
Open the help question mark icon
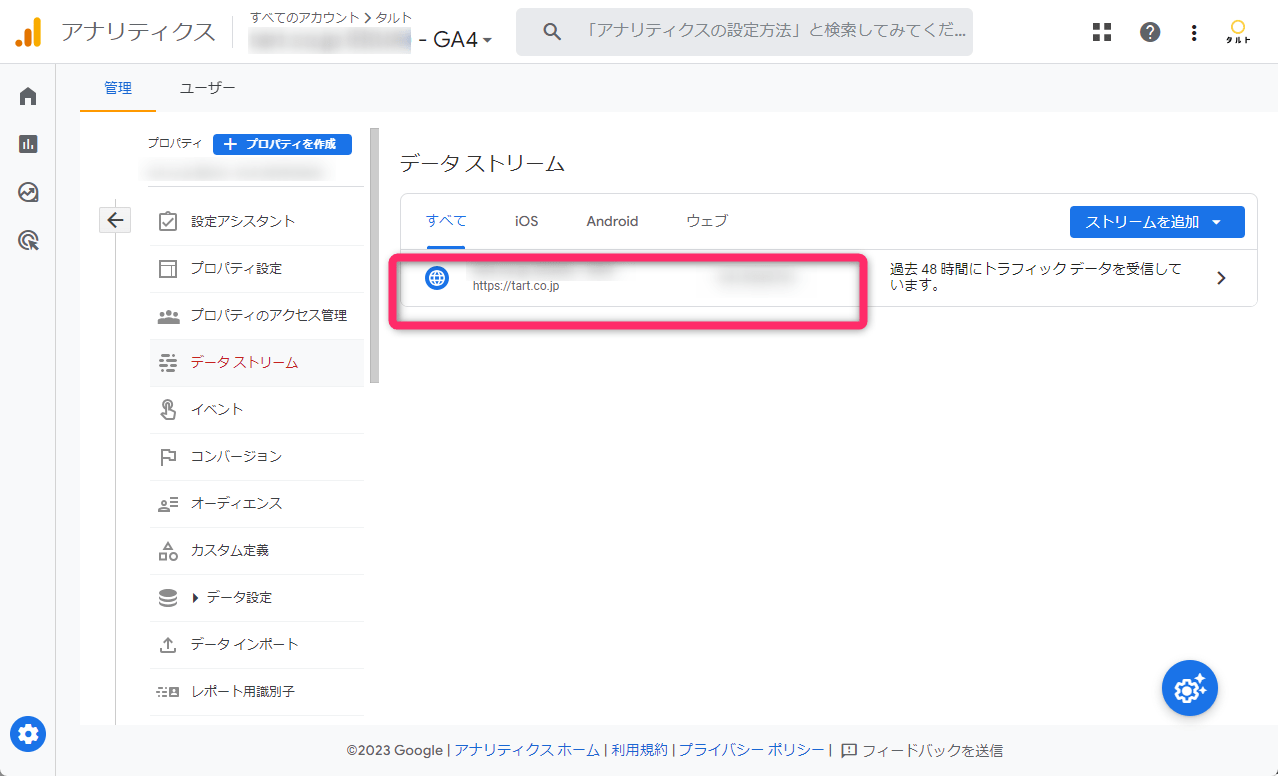[x=1149, y=32]
